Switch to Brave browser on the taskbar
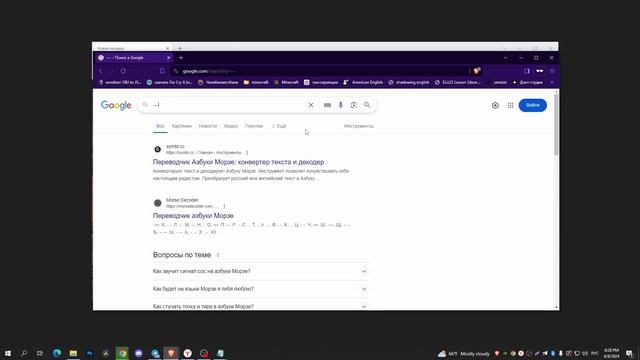The width and height of the screenshot is (640, 360). [171, 353]
